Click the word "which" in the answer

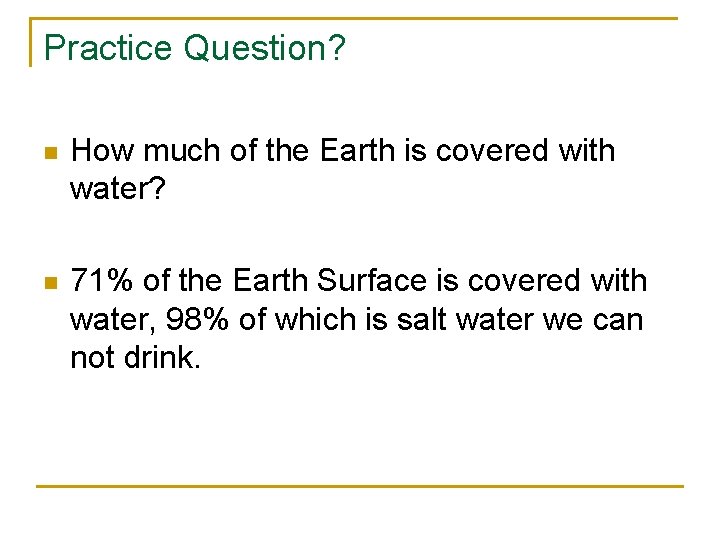[315, 319]
